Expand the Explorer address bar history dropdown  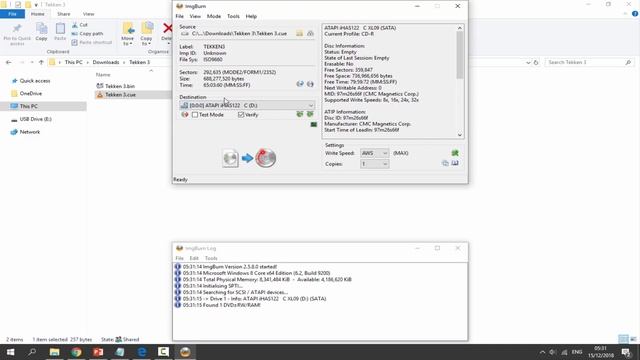[528, 62]
